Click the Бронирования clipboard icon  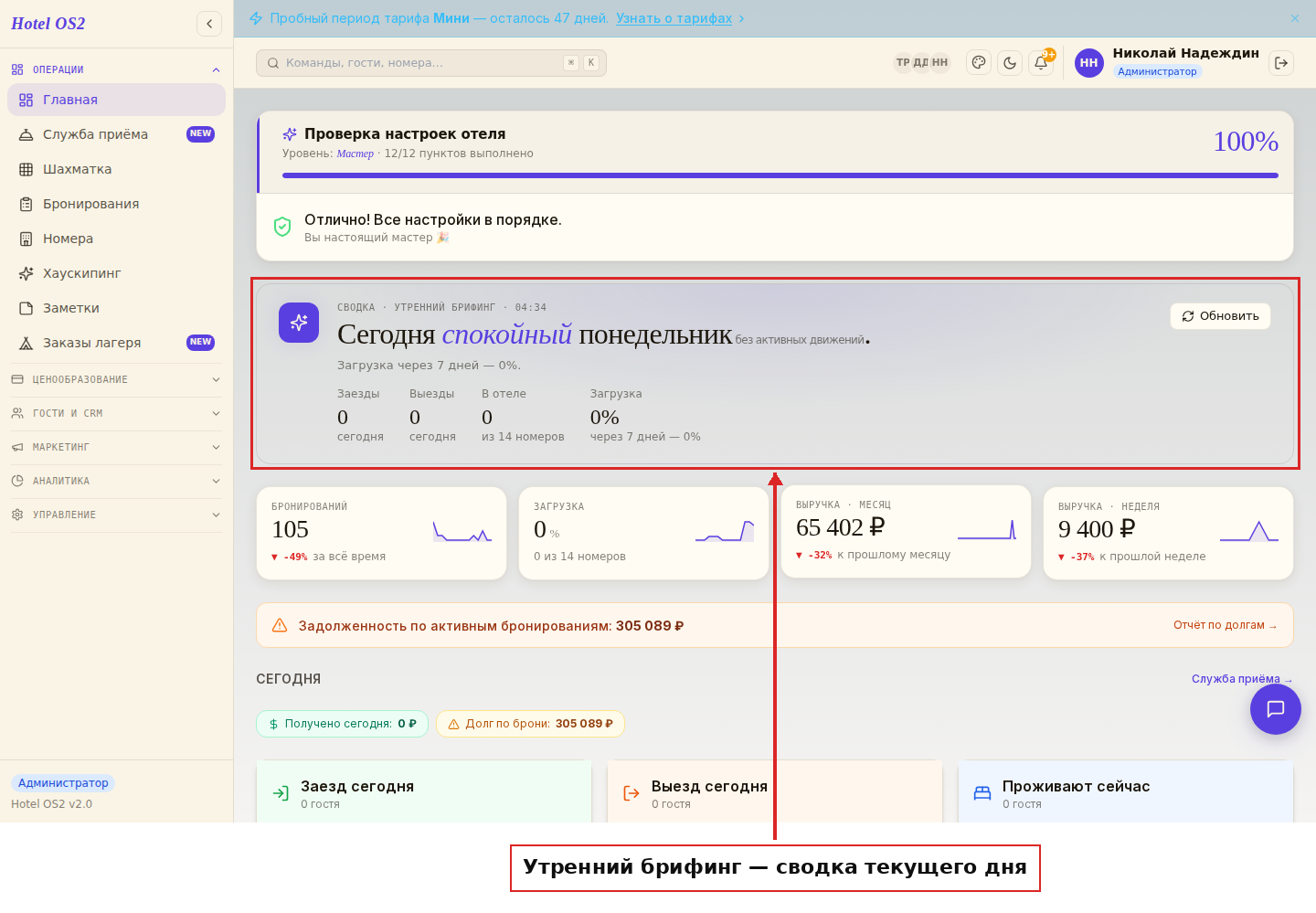(x=27, y=204)
